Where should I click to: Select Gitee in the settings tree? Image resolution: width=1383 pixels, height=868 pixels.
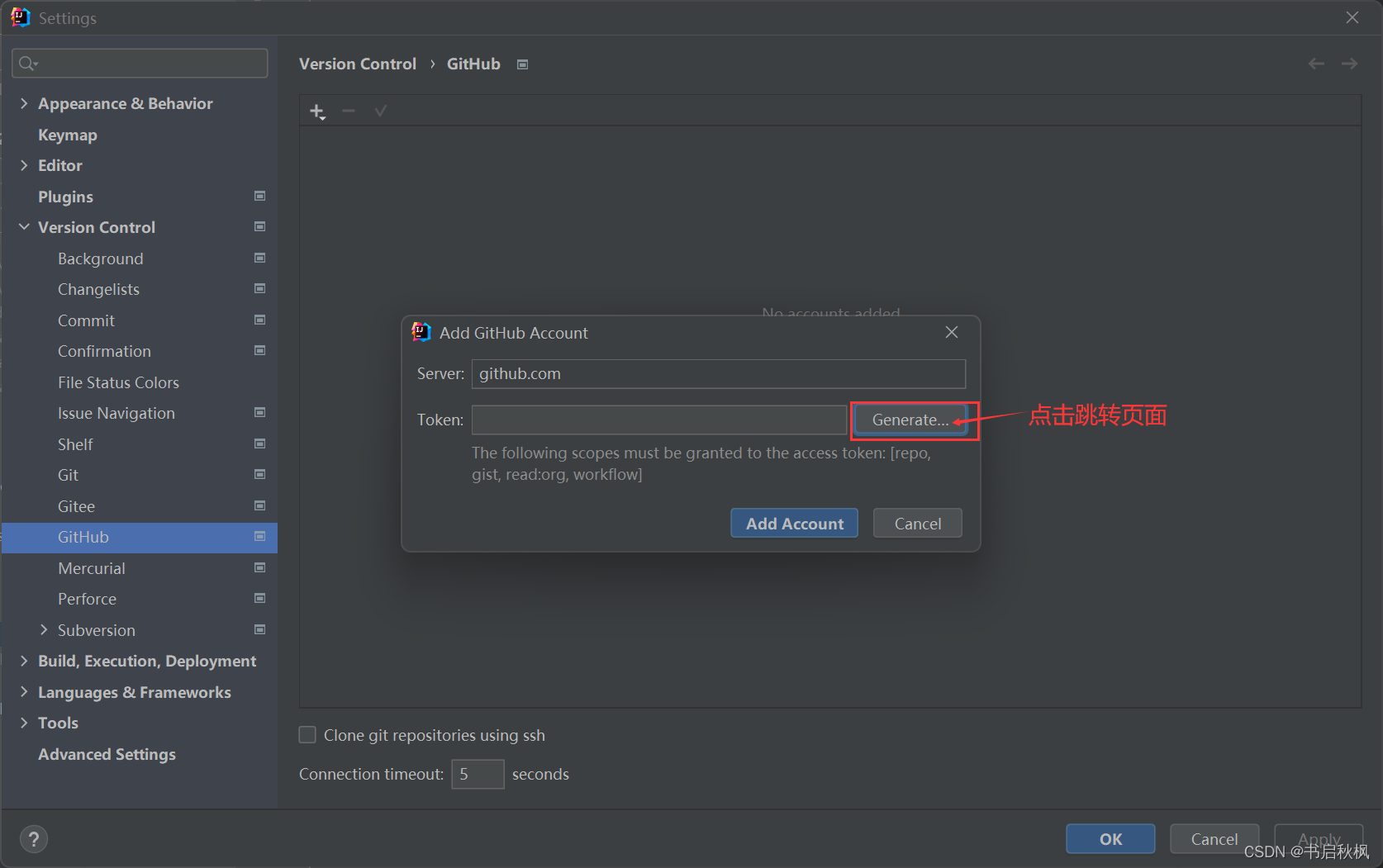coord(76,505)
